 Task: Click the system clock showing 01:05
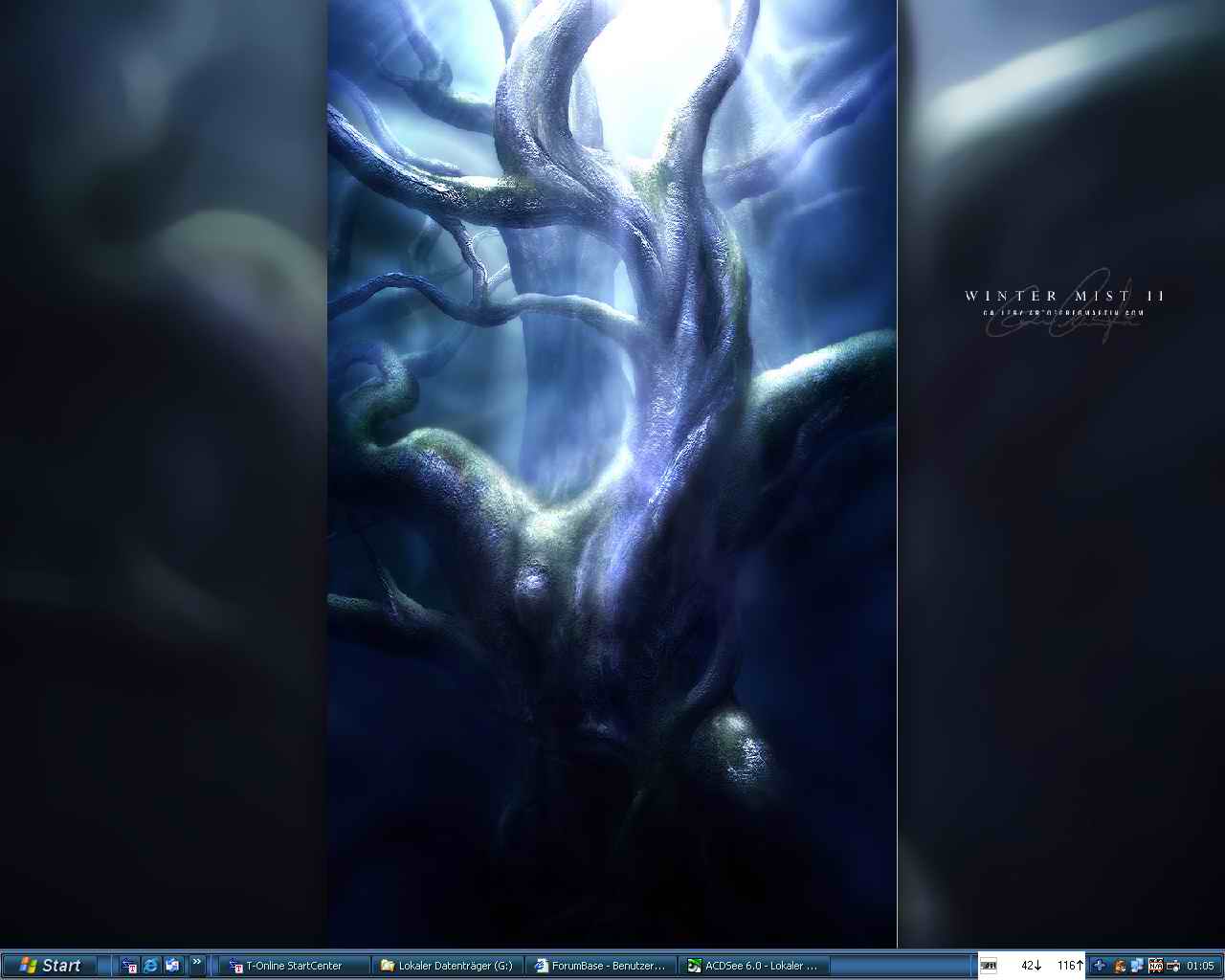click(x=1200, y=966)
